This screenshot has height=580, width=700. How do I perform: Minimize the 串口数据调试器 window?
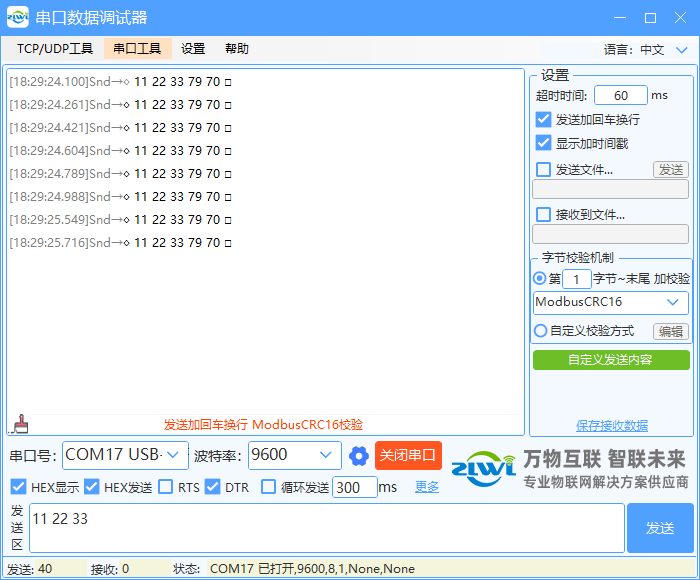click(x=620, y=18)
